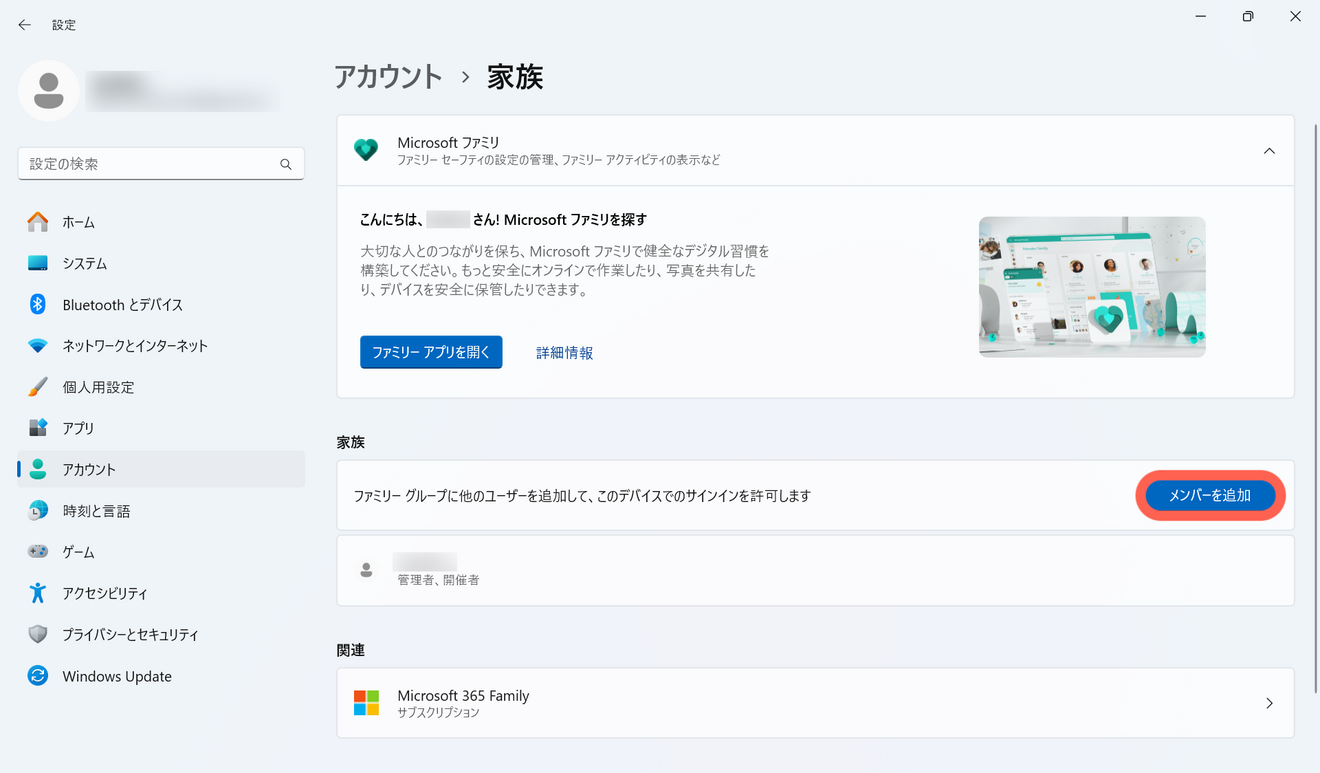The image size is (1320, 773).
Task: Click the ホーム house icon
Action: [38, 222]
